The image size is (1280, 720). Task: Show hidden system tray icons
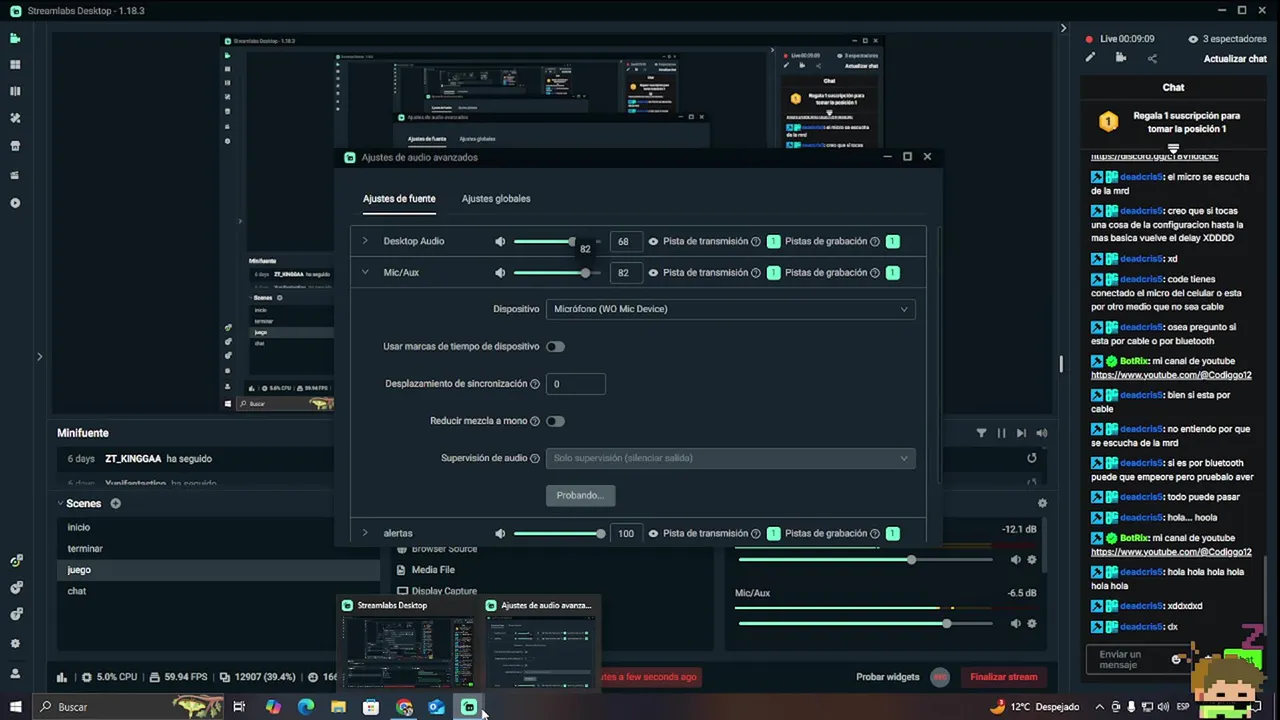tap(1100, 707)
